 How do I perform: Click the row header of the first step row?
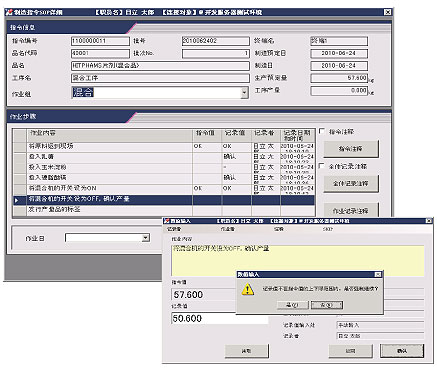coord(20,147)
